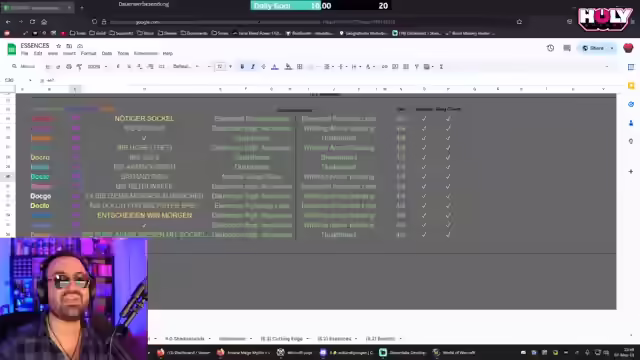Screen dimensions: 640x360
Task: Toggle second checkbox in Docgo row
Action: point(448,196)
